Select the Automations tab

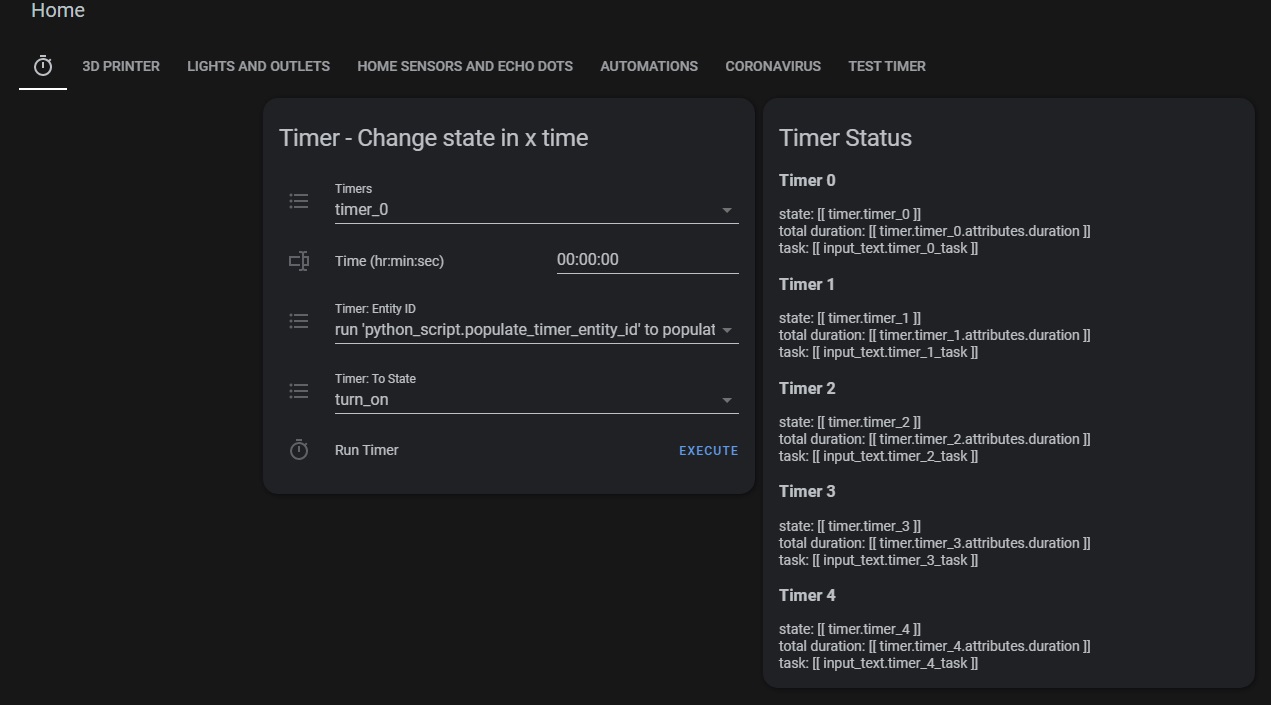click(x=649, y=66)
